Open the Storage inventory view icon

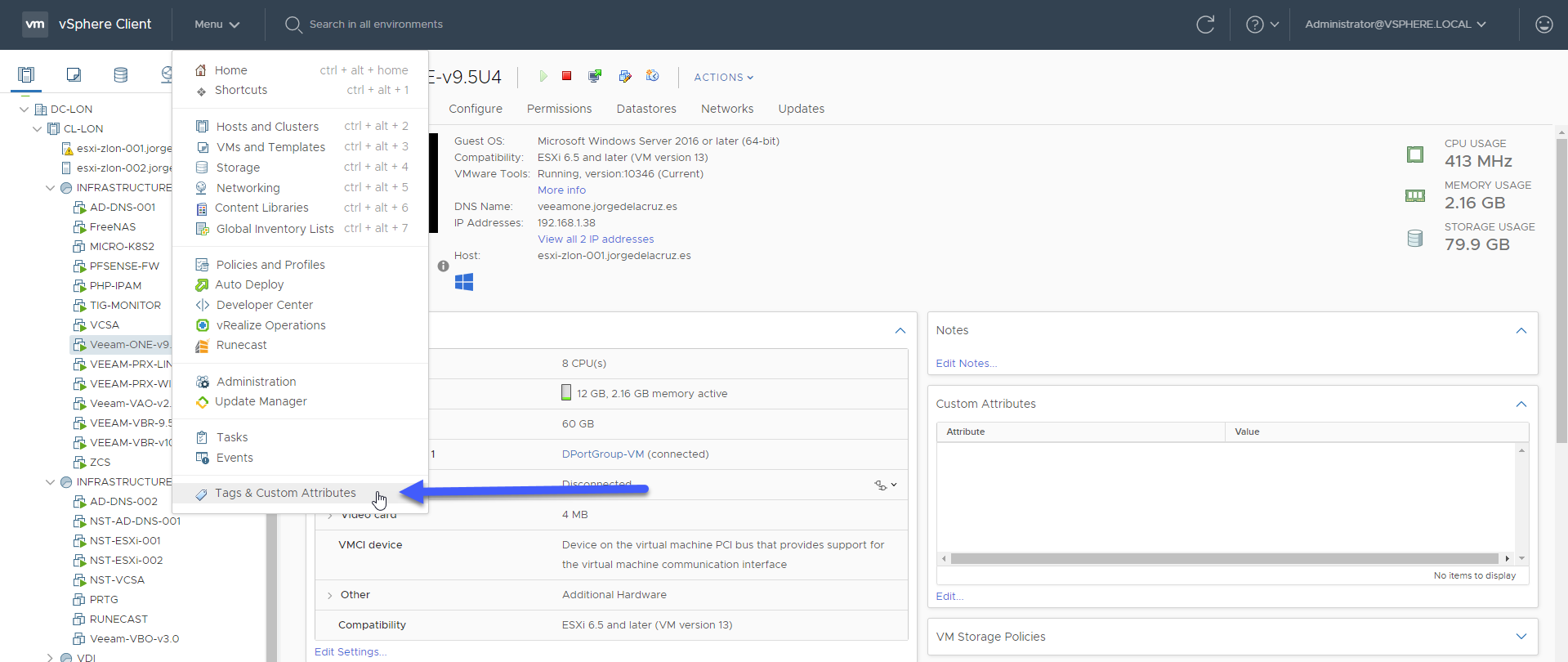[121, 75]
